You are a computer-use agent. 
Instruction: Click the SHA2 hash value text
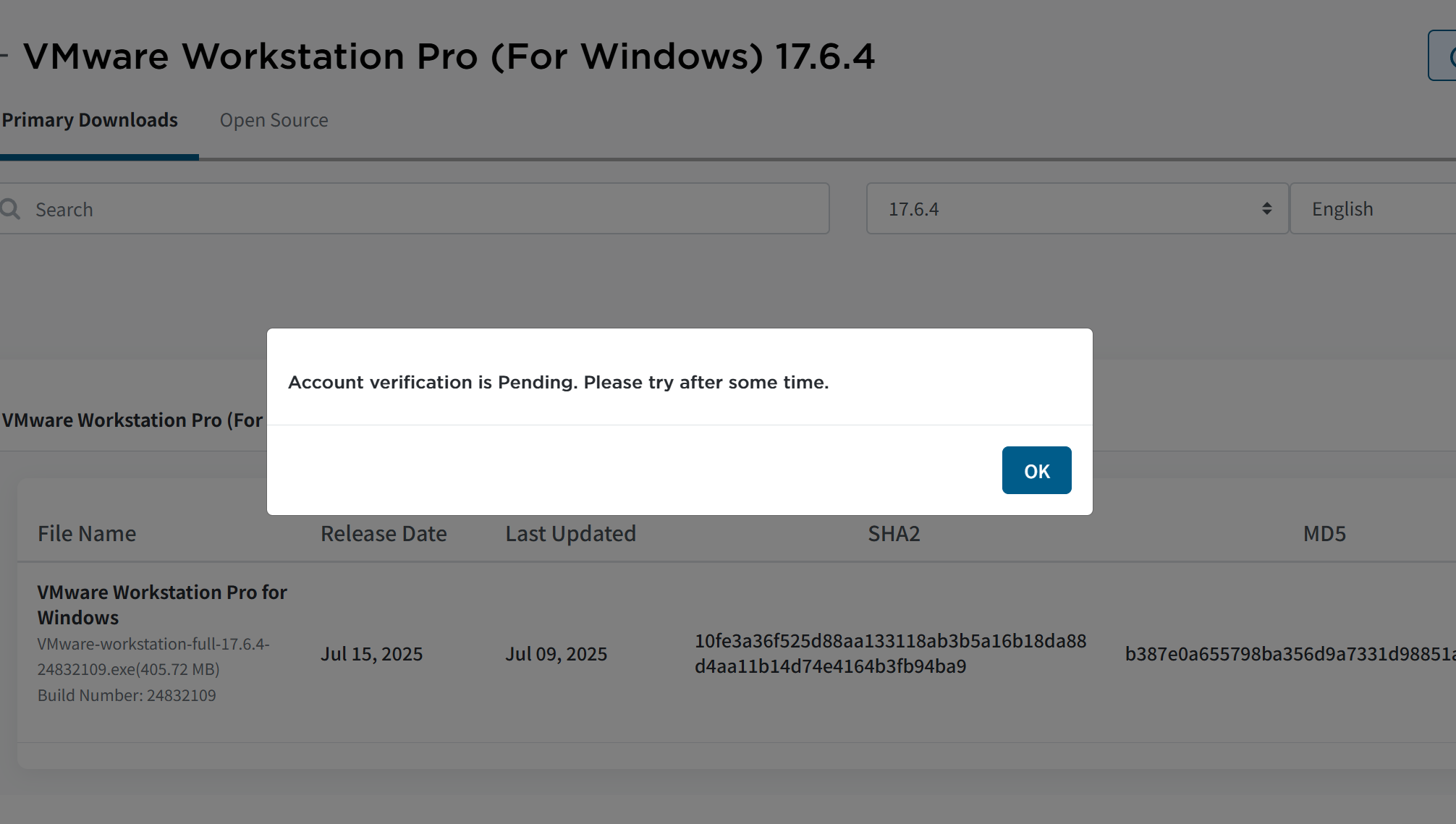coord(890,653)
